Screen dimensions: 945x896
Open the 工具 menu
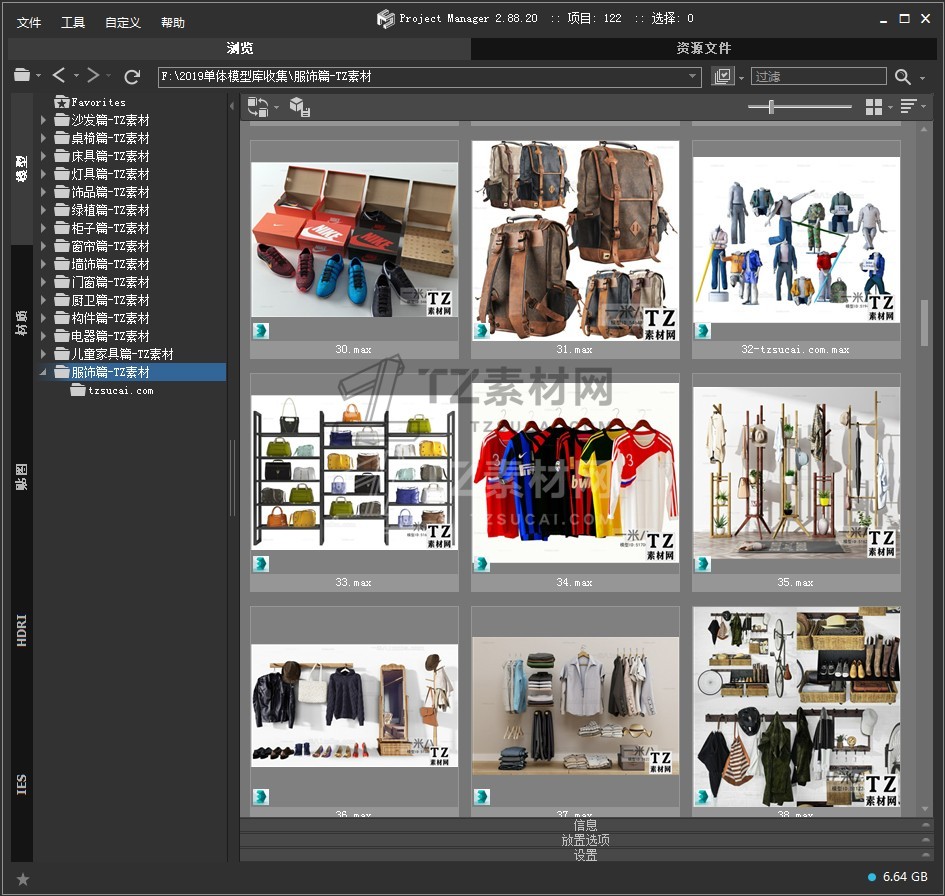click(73, 22)
